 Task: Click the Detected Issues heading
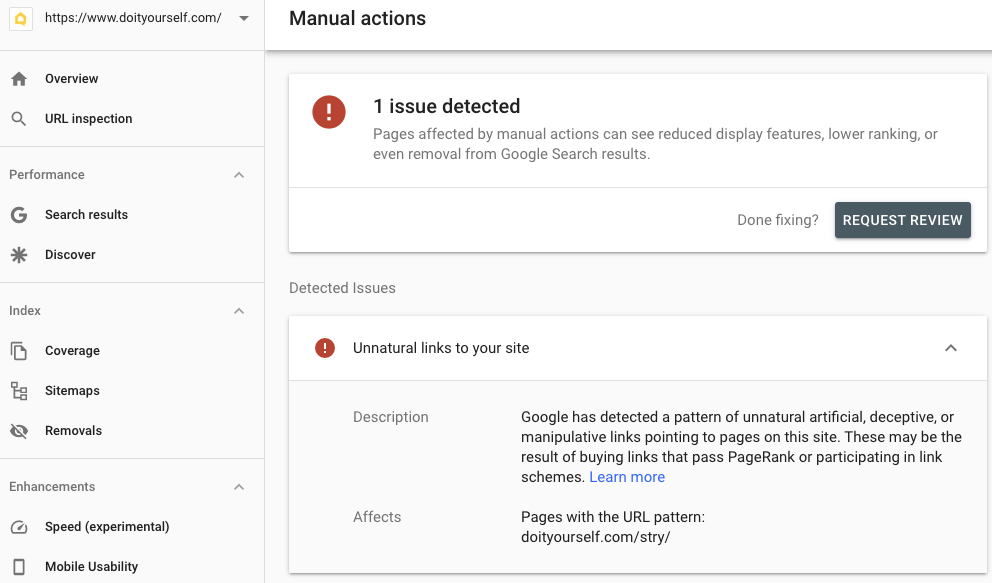(x=342, y=288)
